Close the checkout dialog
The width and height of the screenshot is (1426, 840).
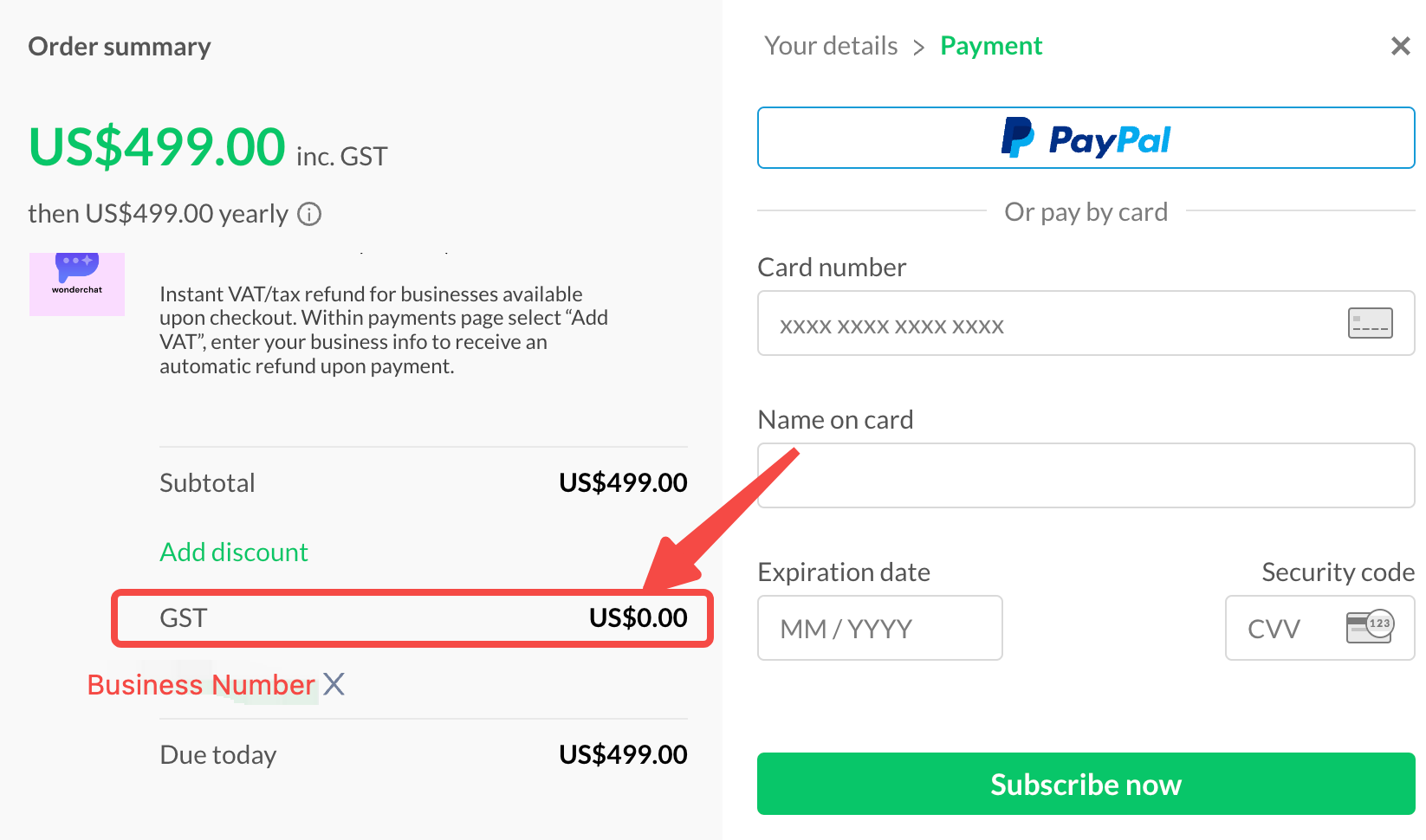1400,46
